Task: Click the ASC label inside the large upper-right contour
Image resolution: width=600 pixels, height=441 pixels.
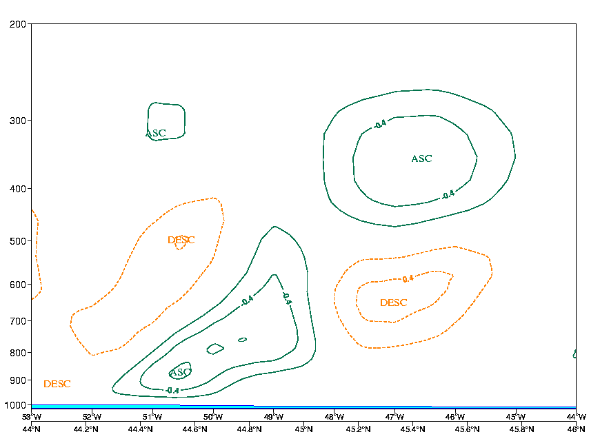Action: point(421,159)
